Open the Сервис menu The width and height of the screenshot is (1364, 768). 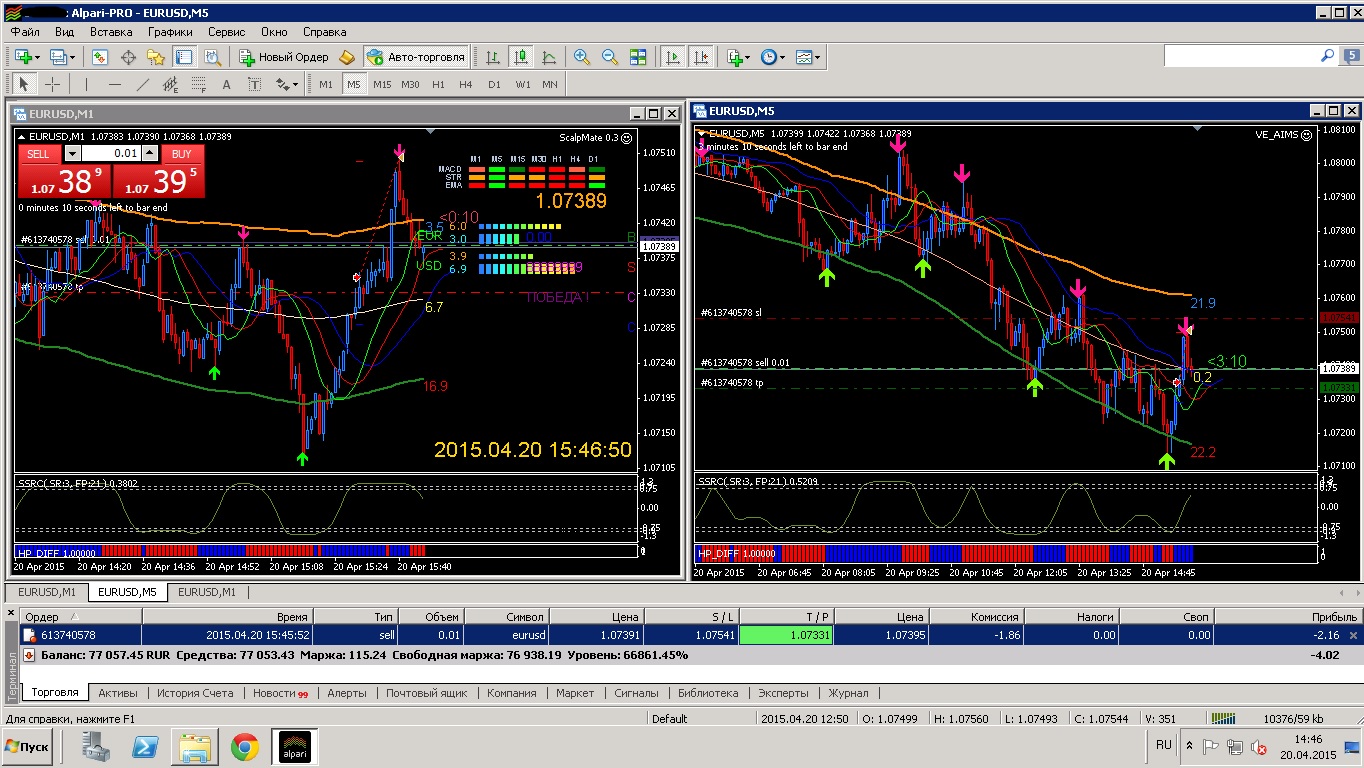226,32
